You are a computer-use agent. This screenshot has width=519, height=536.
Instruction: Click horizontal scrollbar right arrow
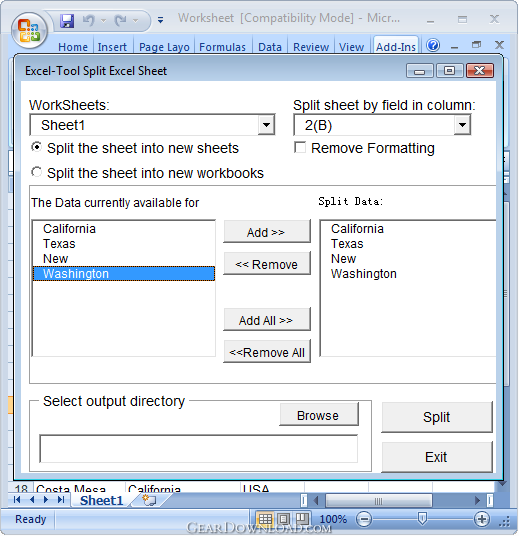(x=478, y=501)
